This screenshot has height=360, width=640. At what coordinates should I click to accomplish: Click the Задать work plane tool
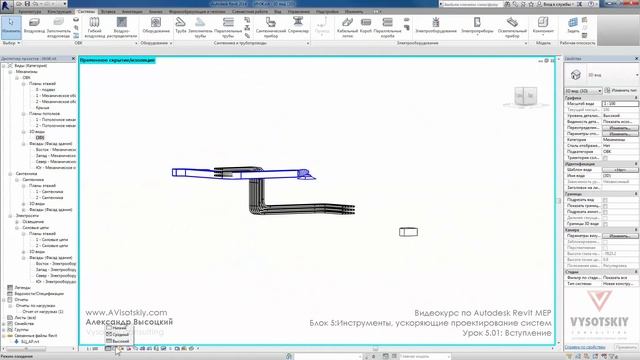click(x=573, y=25)
